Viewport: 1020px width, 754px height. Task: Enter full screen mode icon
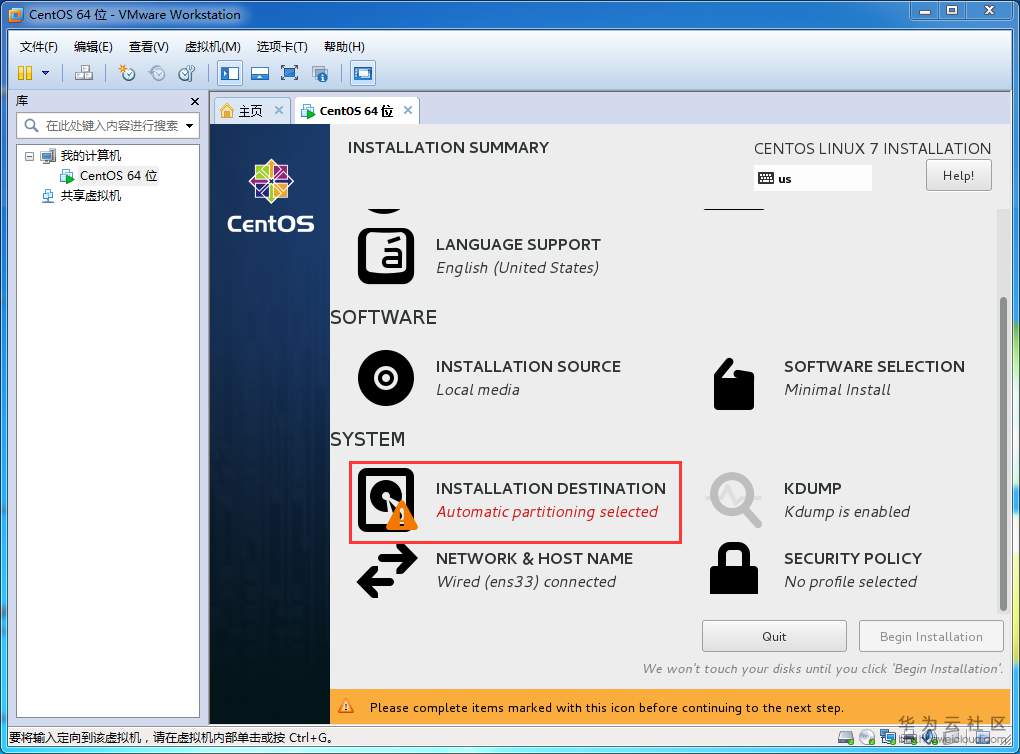tap(289, 73)
